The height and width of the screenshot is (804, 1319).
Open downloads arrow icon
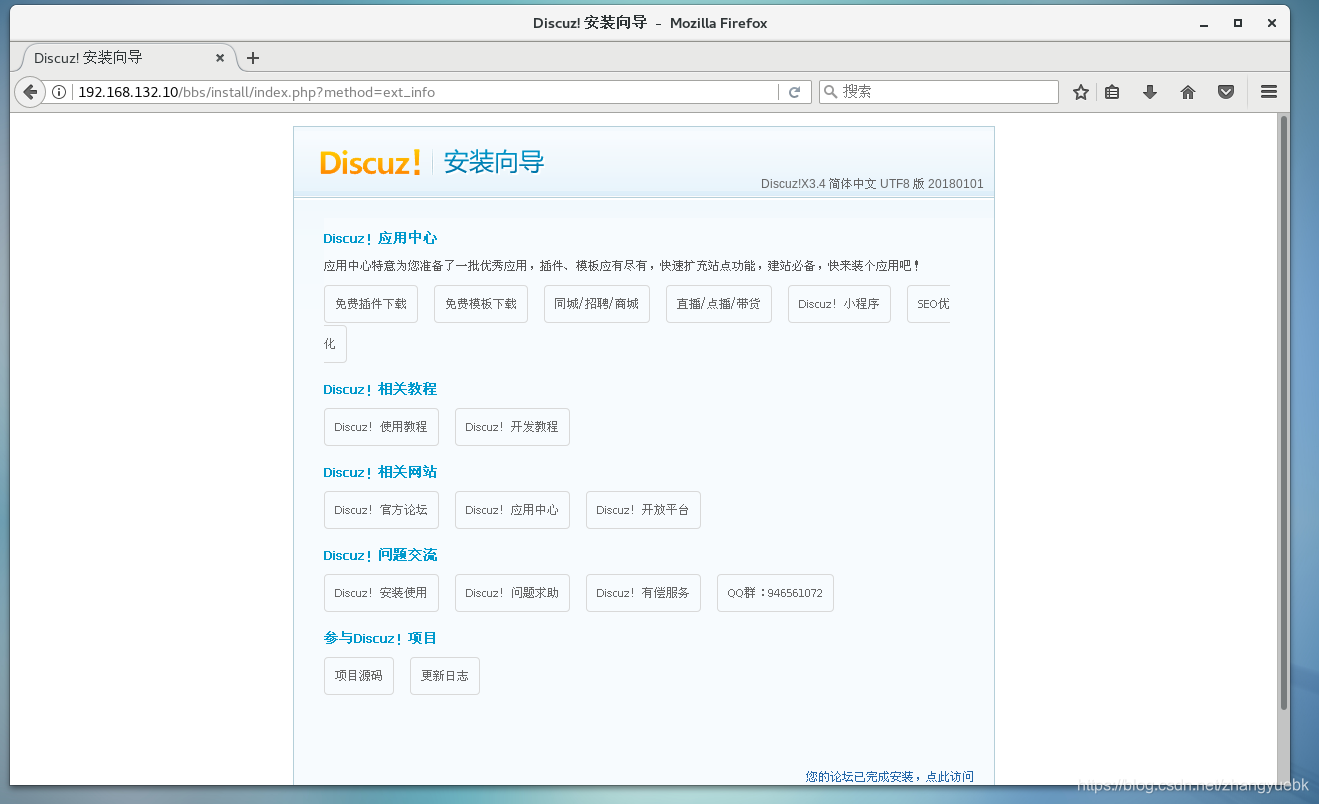tap(1150, 92)
